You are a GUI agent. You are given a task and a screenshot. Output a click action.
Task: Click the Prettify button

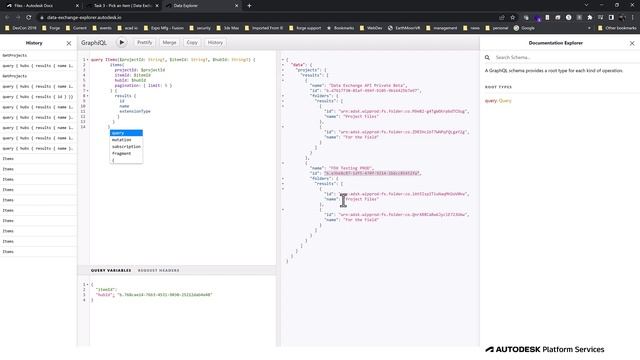(x=144, y=42)
